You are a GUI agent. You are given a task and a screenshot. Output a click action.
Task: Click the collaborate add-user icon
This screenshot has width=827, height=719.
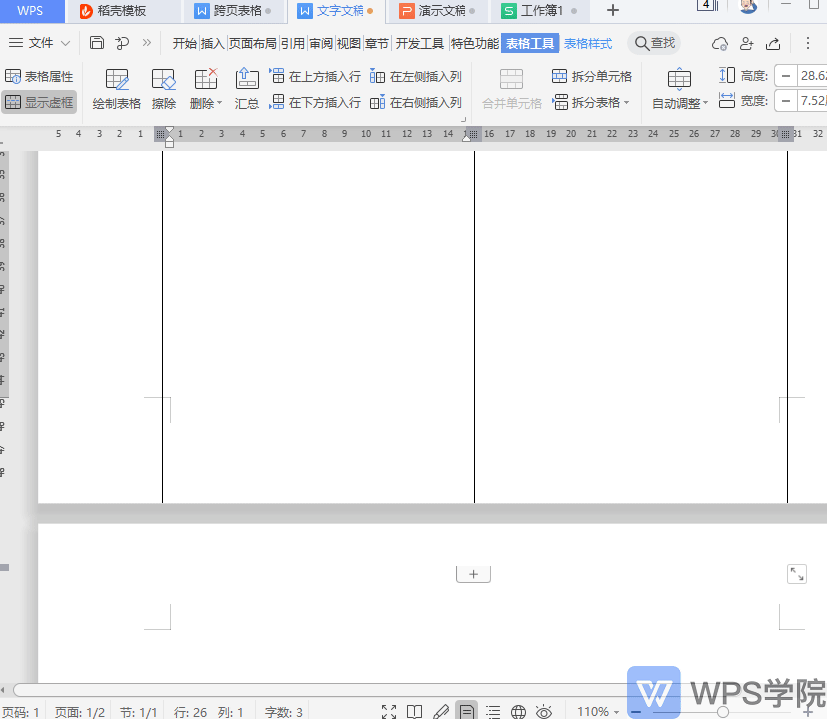click(746, 44)
